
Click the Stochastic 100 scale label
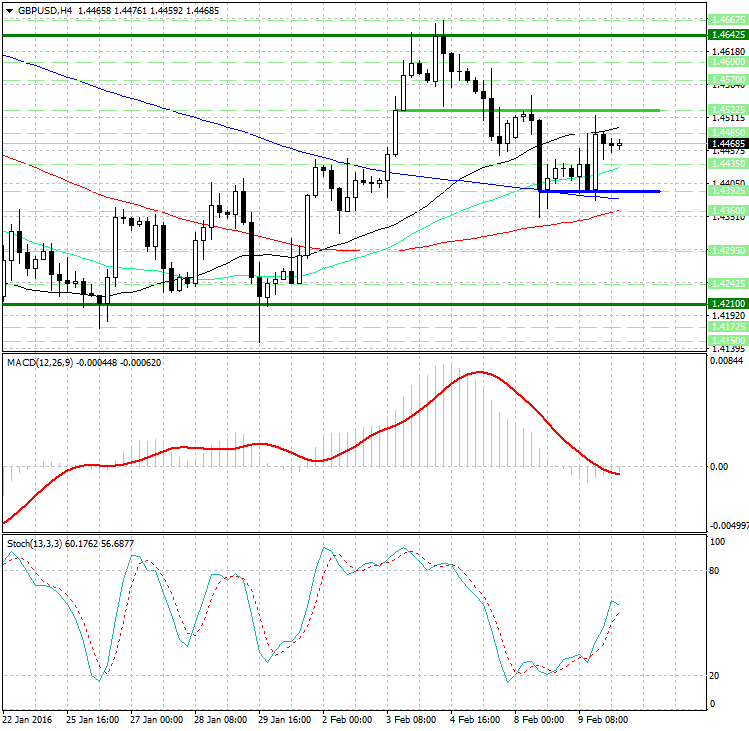pos(717,542)
